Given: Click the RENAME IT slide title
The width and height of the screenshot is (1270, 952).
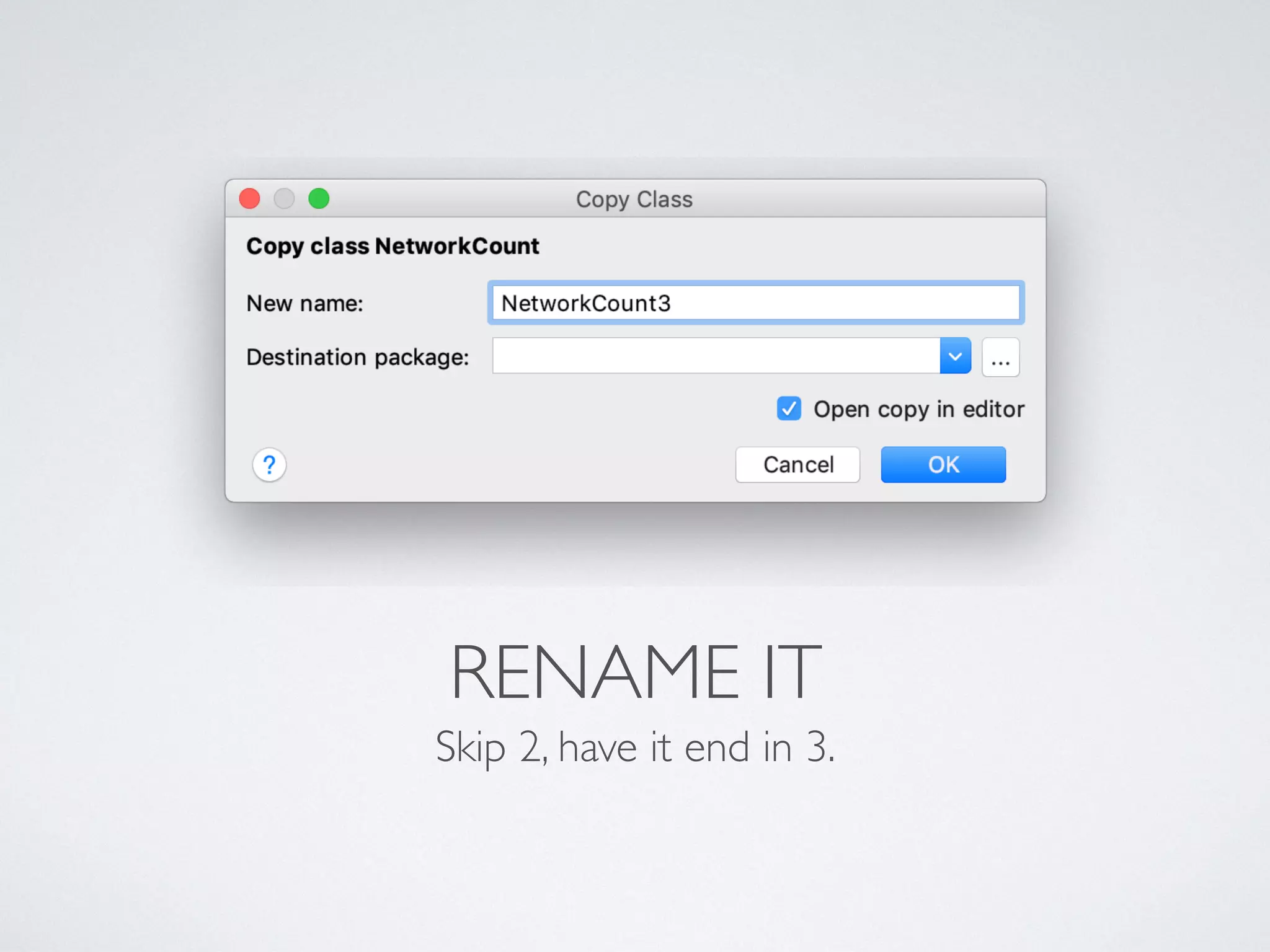Looking at the screenshot, I should pos(636,672).
